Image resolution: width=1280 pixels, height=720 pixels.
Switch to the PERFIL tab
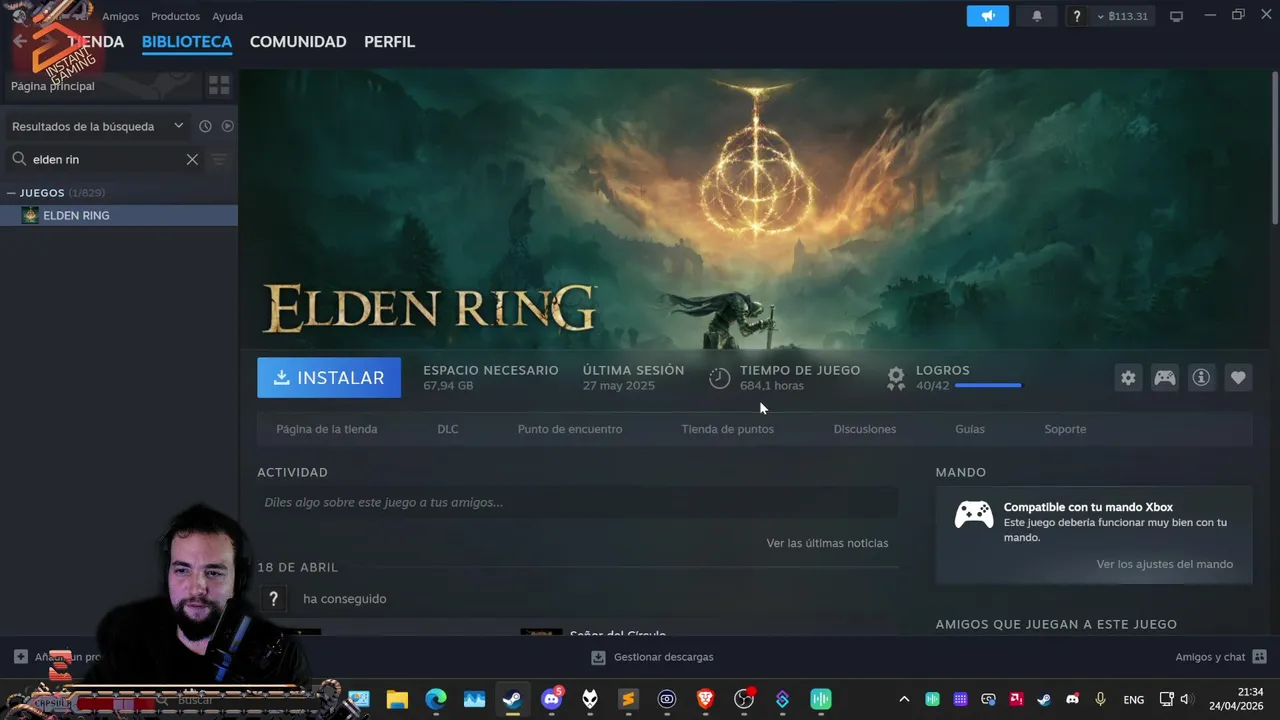click(389, 42)
